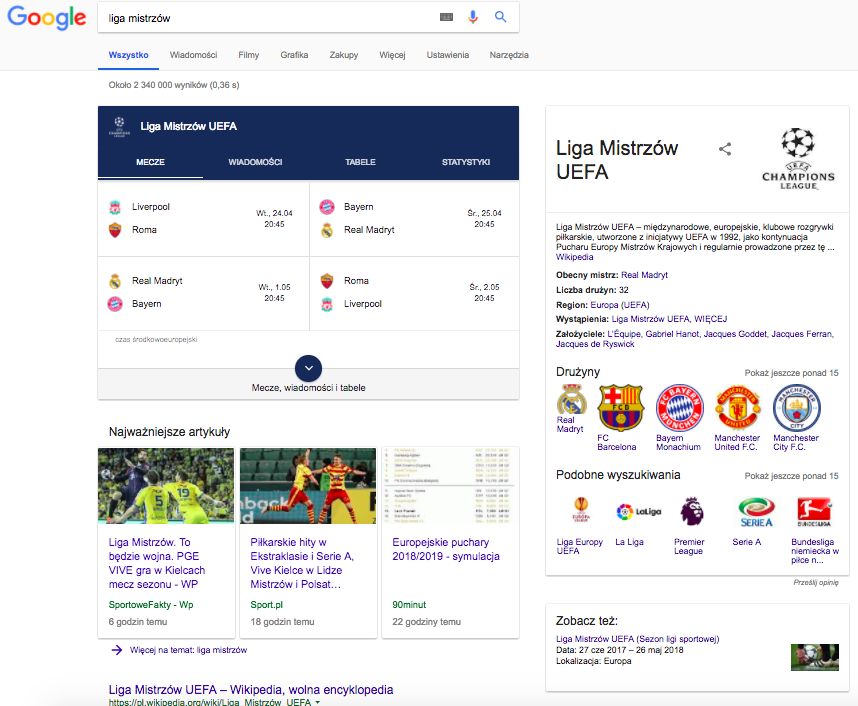This screenshot has height=706, width=858.
Task: Click Prześlij opinię feedback link
Action: [x=816, y=582]
